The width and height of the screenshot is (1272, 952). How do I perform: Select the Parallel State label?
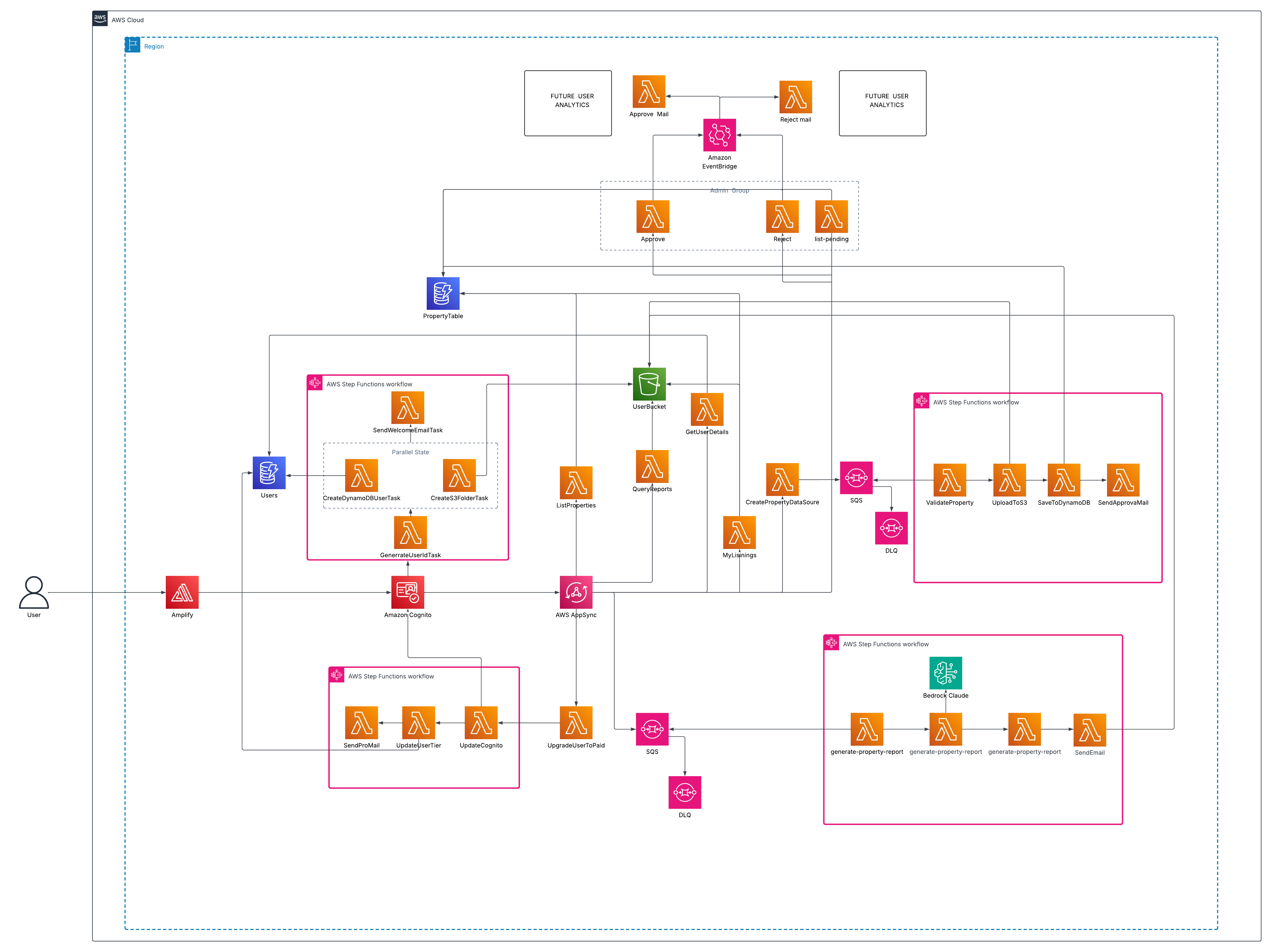(410, 452)
